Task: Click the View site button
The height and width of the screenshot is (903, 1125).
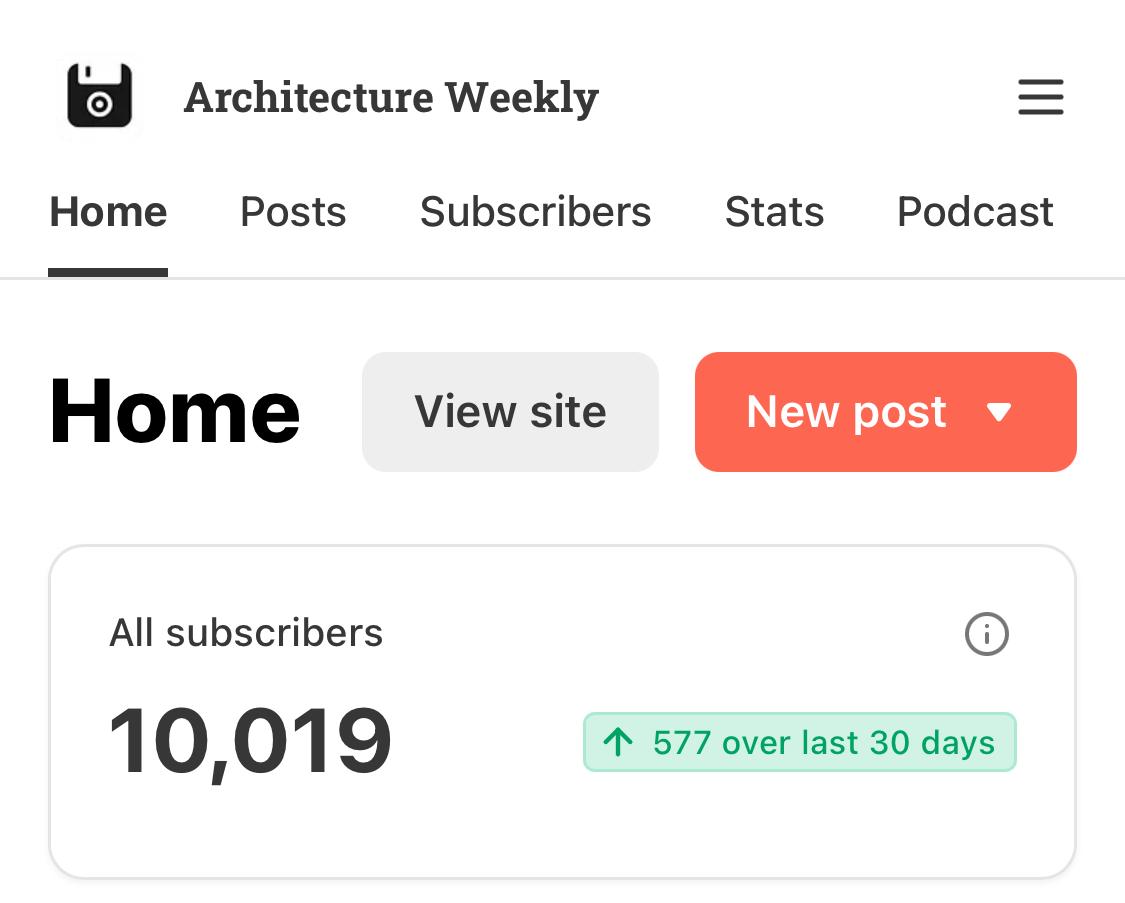Action: 510,412
